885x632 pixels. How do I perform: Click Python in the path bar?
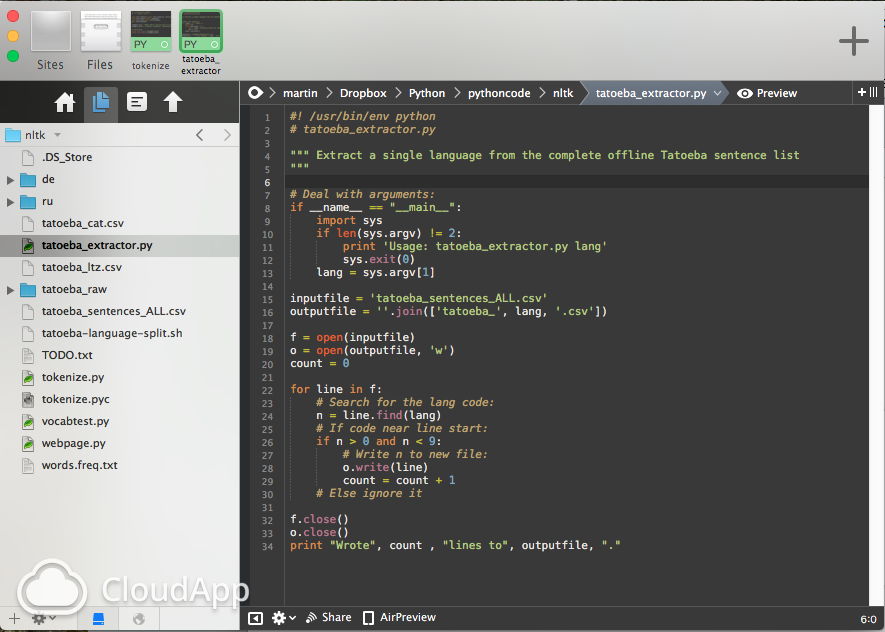point(427,93)
